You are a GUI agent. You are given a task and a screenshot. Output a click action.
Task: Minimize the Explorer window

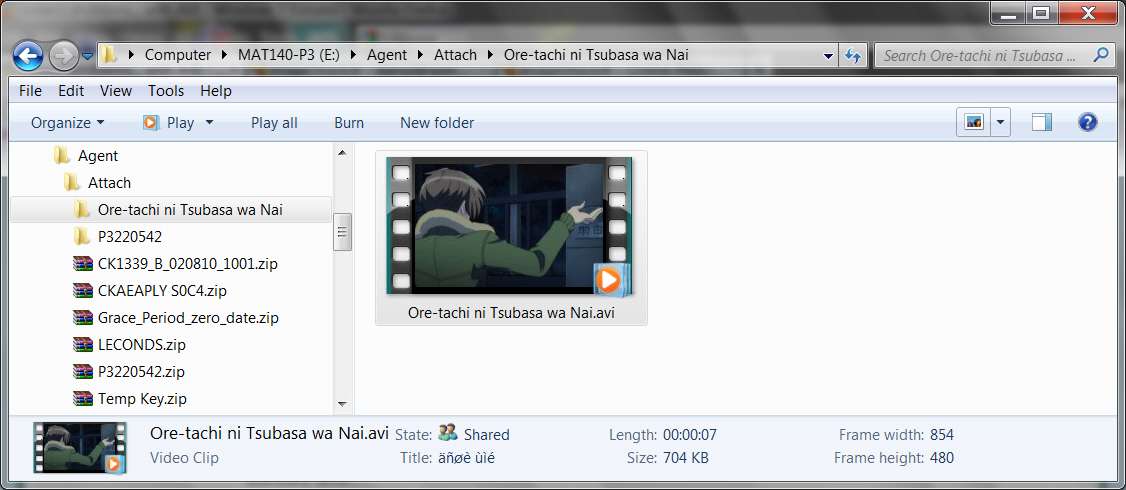(1009, 13)
